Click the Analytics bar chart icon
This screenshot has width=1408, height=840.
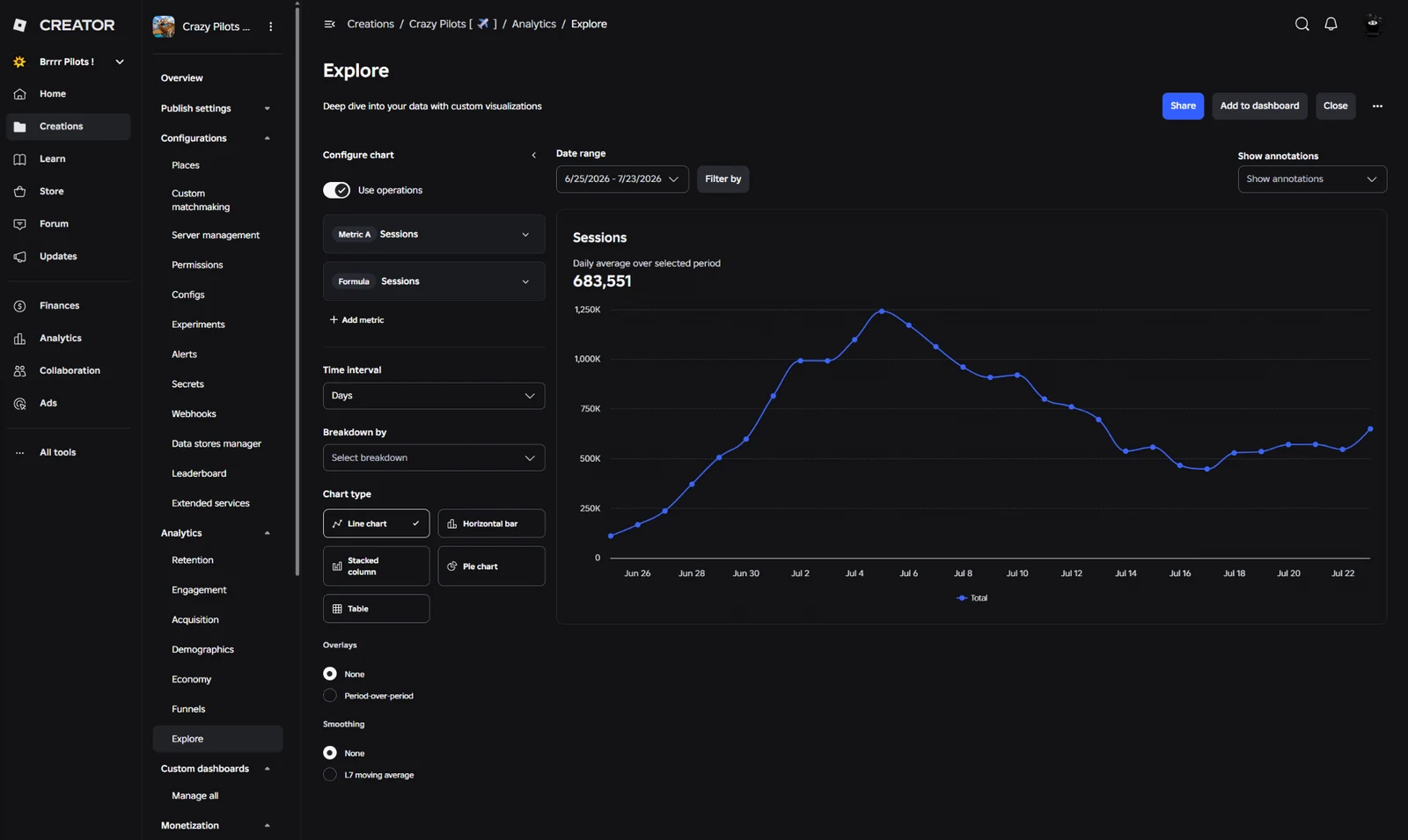point(19,339)
